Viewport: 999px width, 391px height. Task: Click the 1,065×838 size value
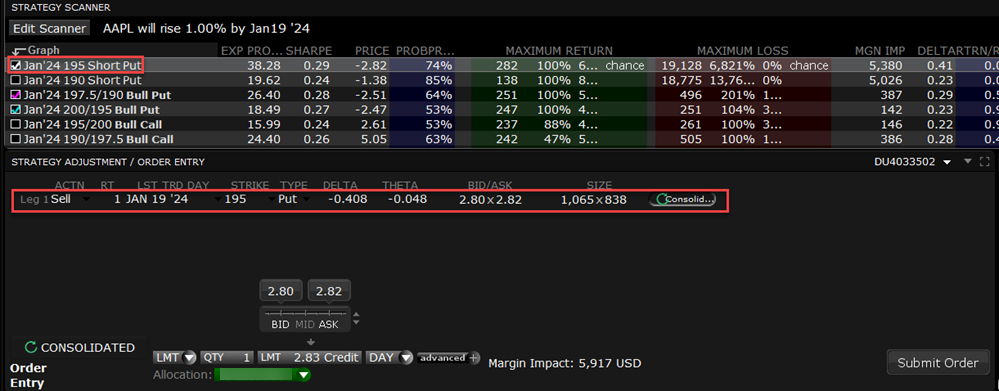[x=594, y=199]
